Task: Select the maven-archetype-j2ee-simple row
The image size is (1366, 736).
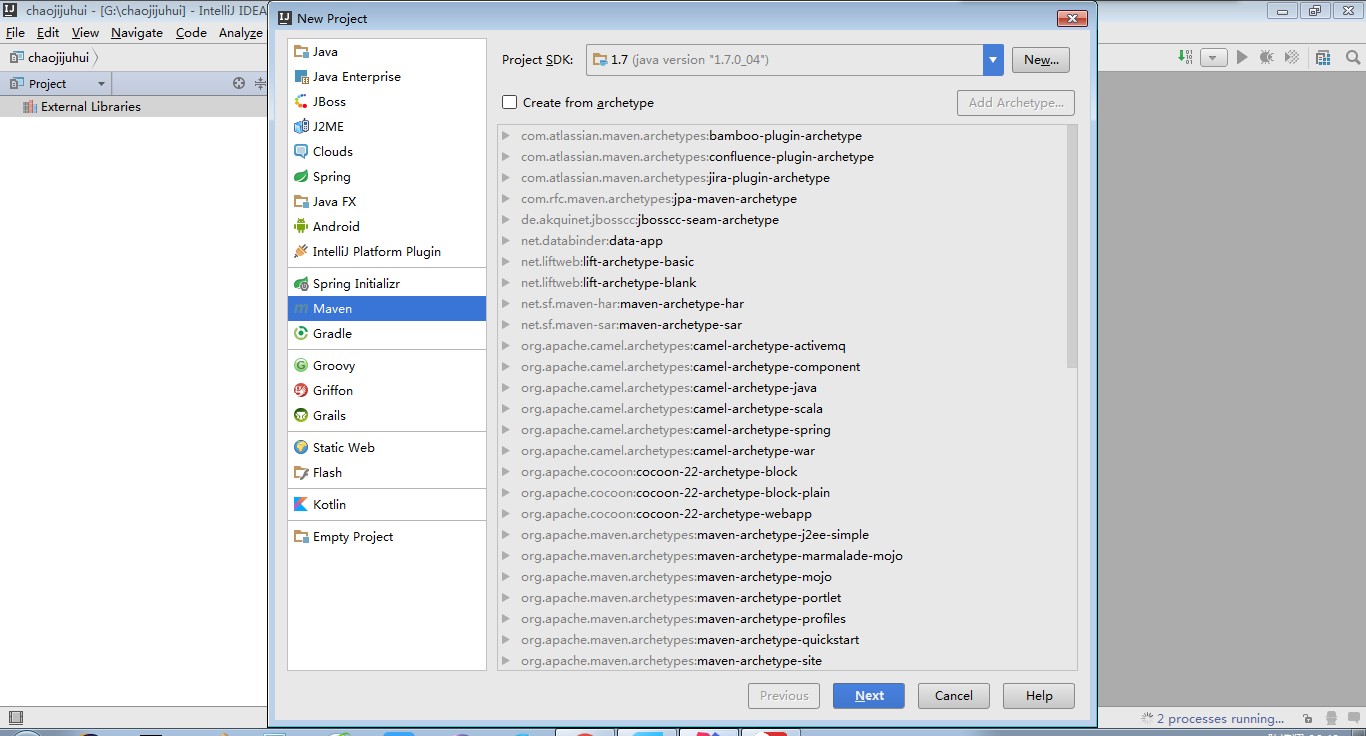Action: coord(782,535)
